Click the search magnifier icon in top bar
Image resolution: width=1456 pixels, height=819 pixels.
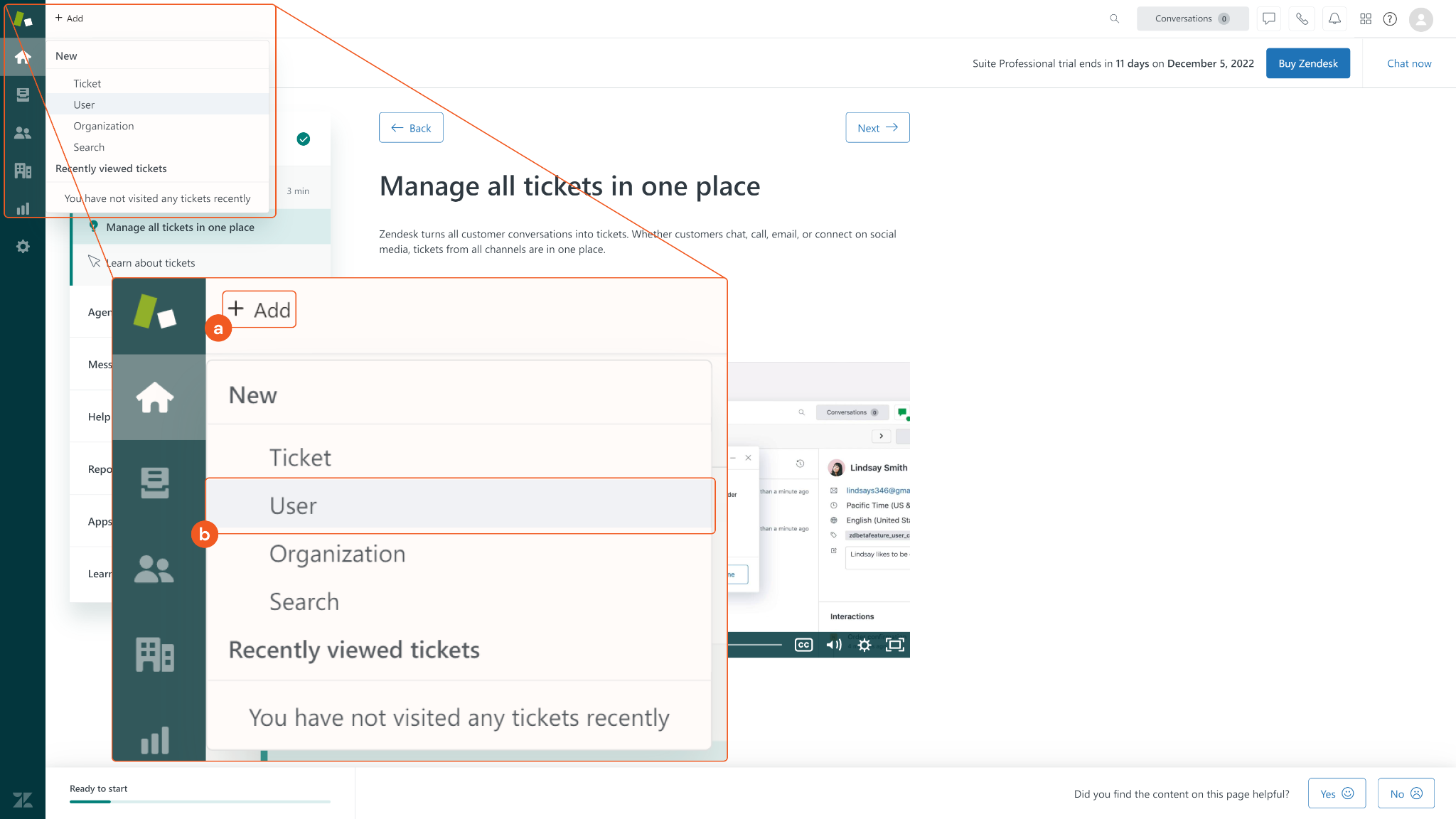[x=1114, y=18]
